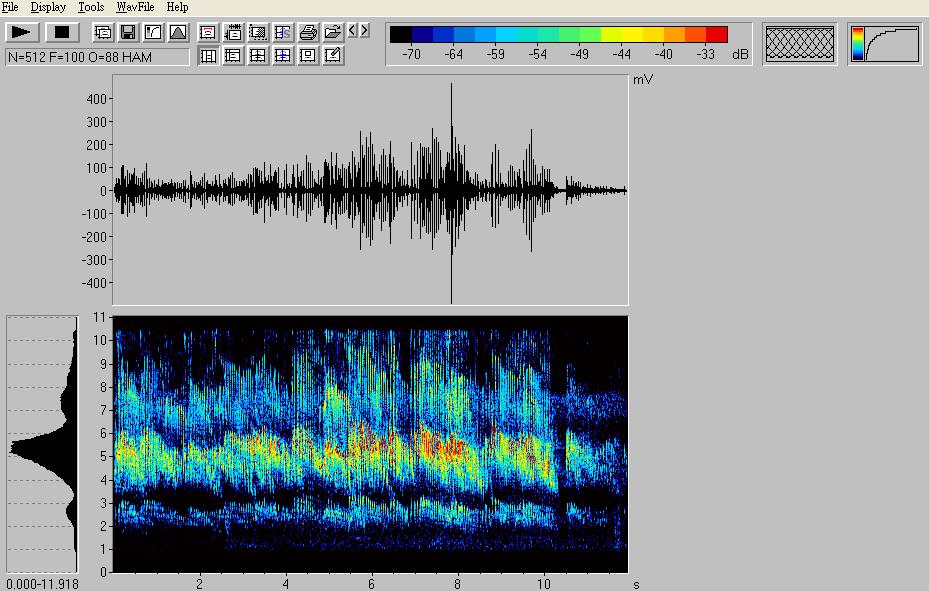The height and width of the screenshot is (591, 929).
Task: Click the right arrow scroll button
Action: point(364,31)
